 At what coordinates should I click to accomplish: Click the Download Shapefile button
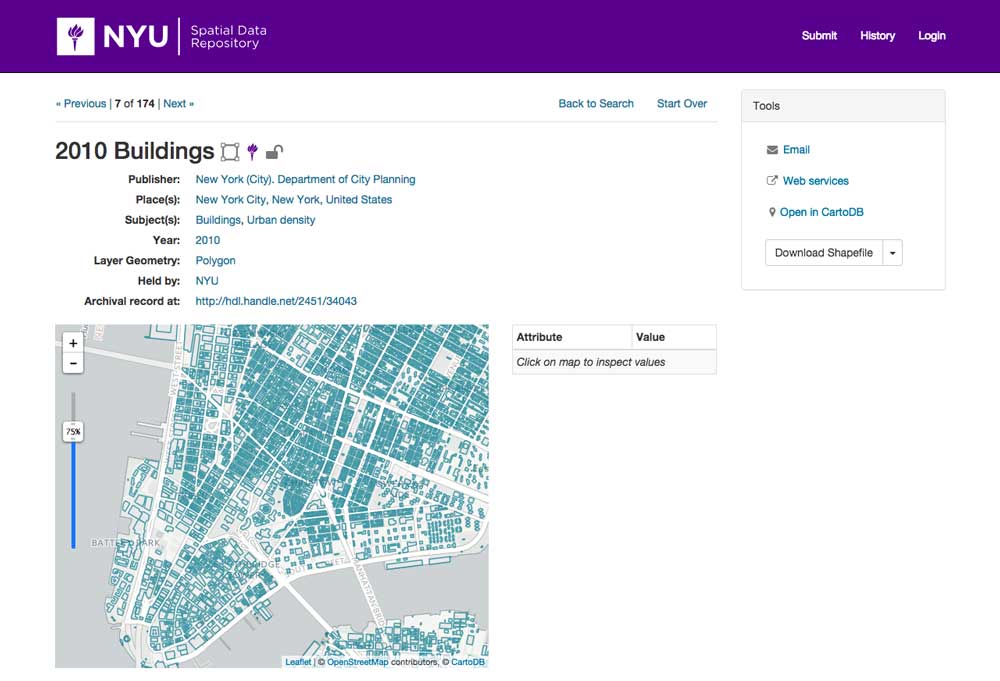(823, 253)
